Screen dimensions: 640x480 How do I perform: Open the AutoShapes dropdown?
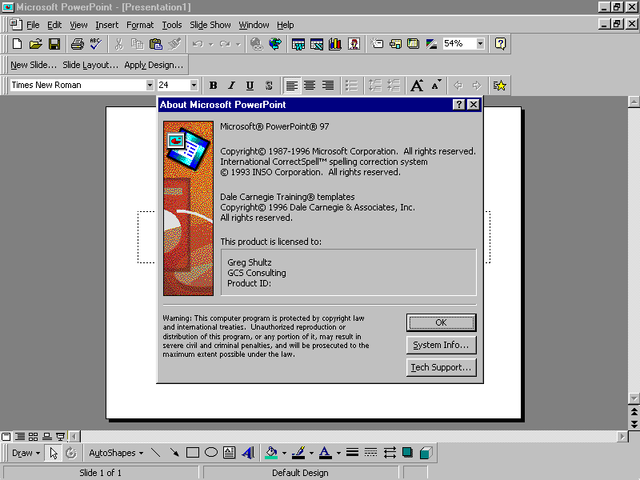click(x=116, y=453)
